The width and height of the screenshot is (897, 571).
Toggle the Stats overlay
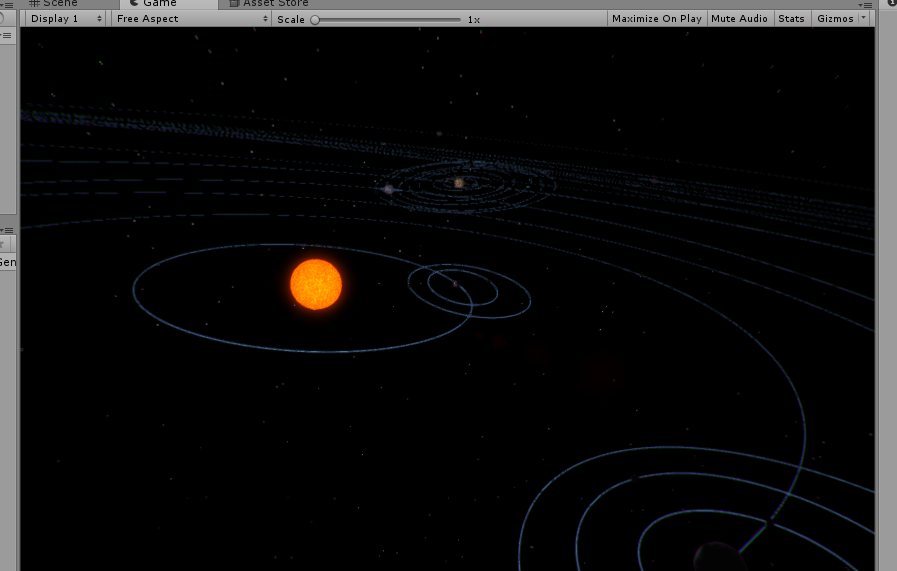pyautogui.click(x=791, y=19)
